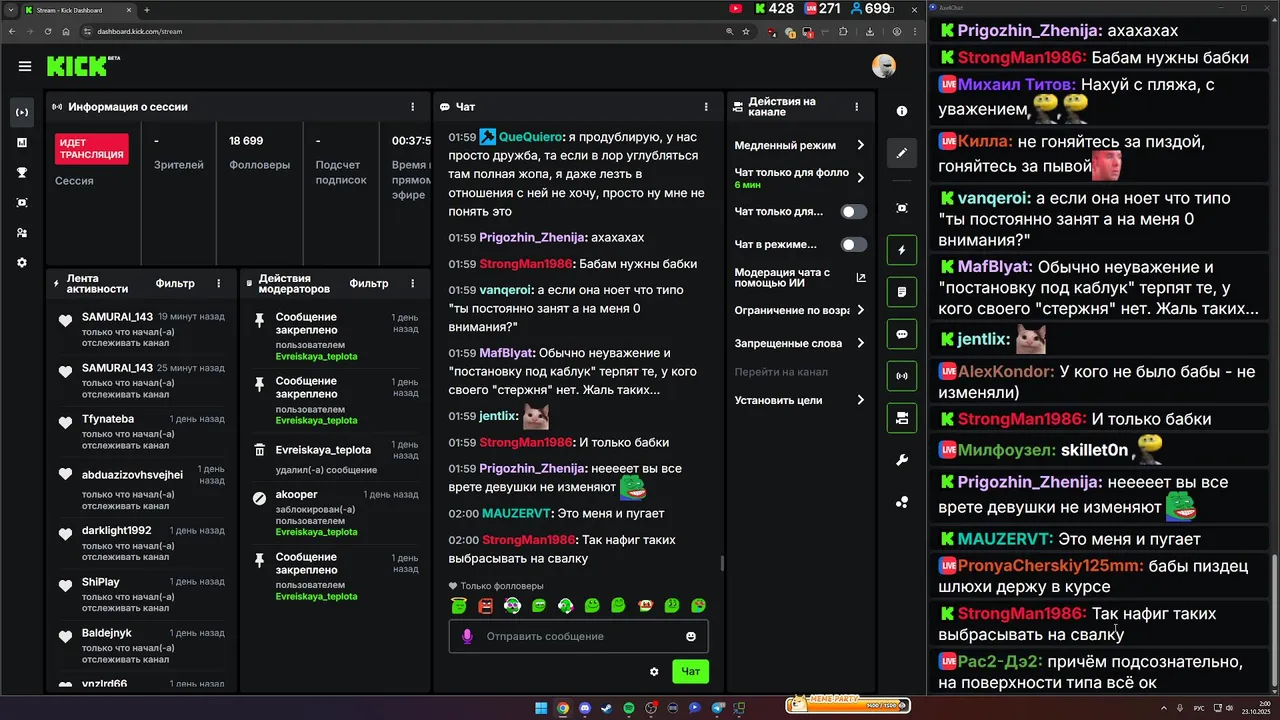Select the stream broadcast icon in left sidebar
Screen dimensions: 1280x720
[x=22, y=112]
